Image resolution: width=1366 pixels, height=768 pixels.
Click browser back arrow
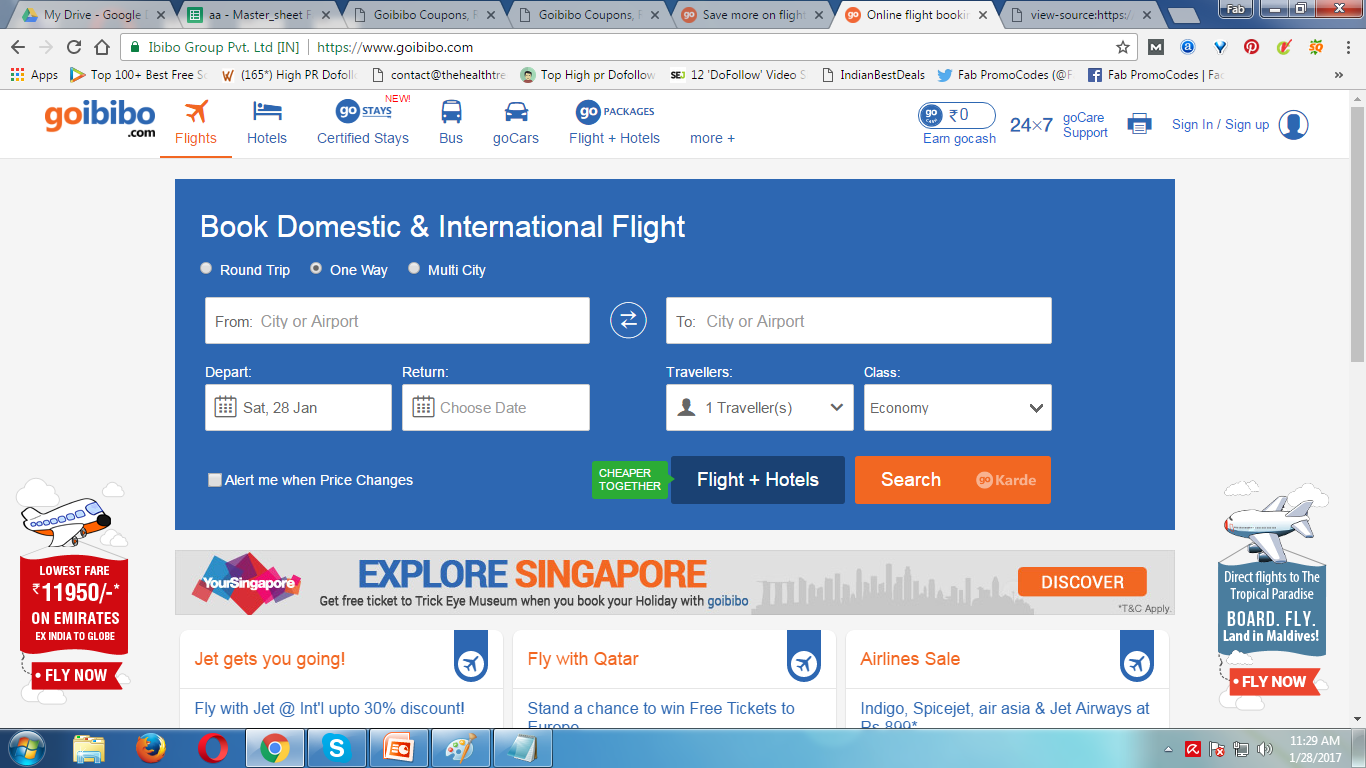[18, 47]
